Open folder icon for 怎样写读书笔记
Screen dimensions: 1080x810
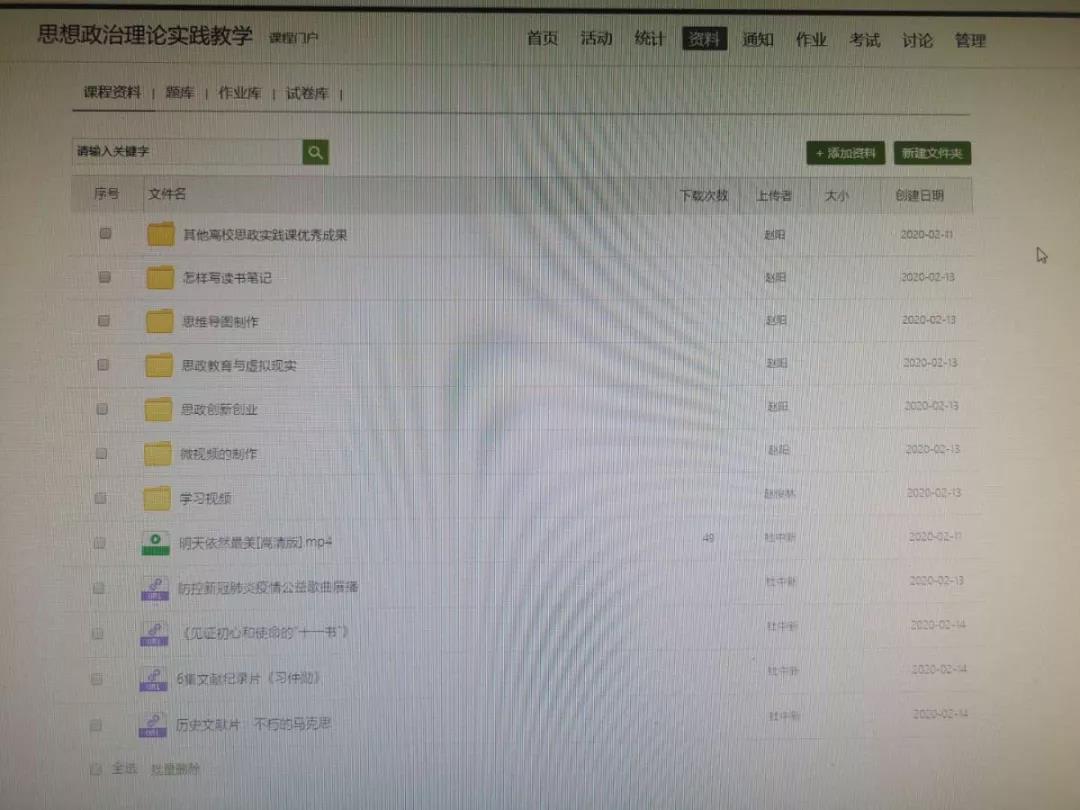pyautogui.click(x=160, y=278)
